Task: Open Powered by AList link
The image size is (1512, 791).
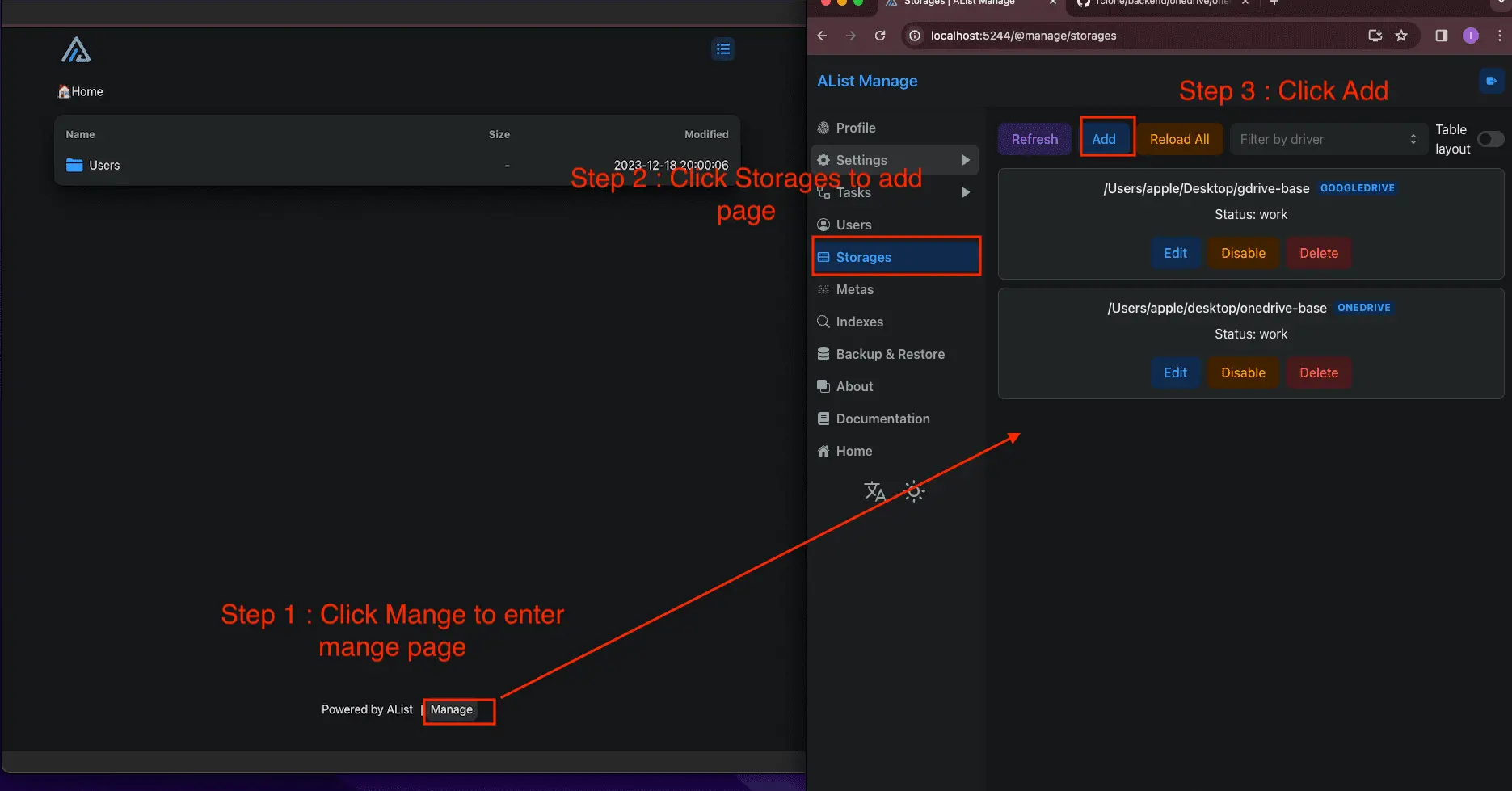Action: click(x=367, y=709)
